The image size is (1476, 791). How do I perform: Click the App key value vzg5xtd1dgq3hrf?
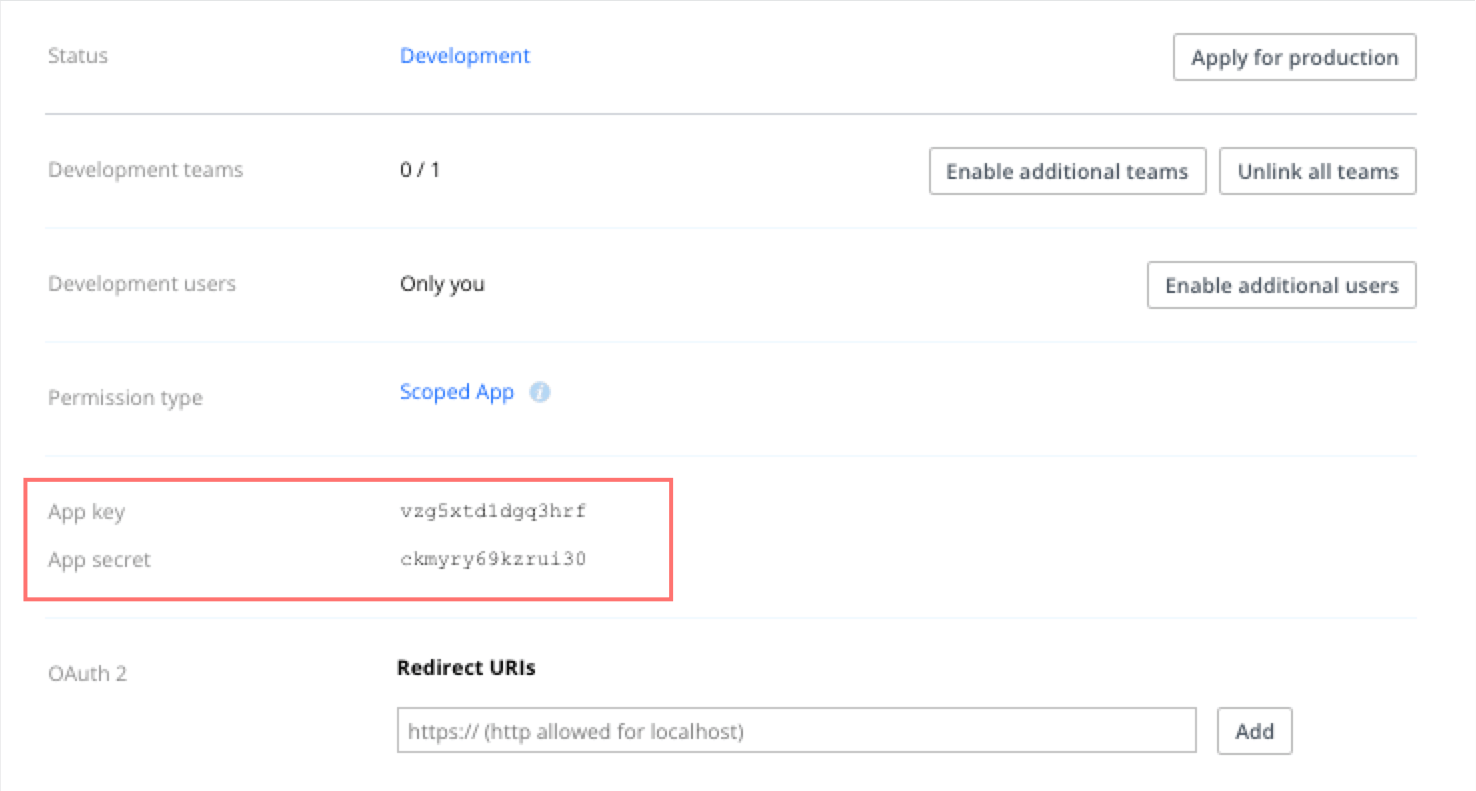(493, 512)
